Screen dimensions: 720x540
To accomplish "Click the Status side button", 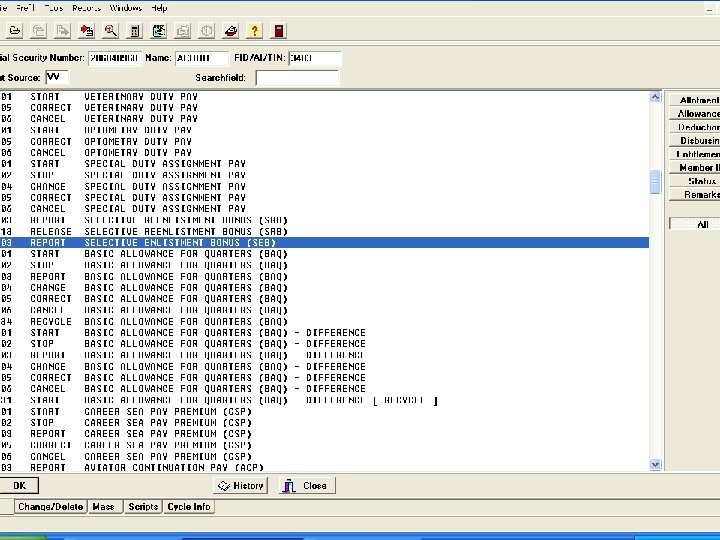I will pos(695,181).
